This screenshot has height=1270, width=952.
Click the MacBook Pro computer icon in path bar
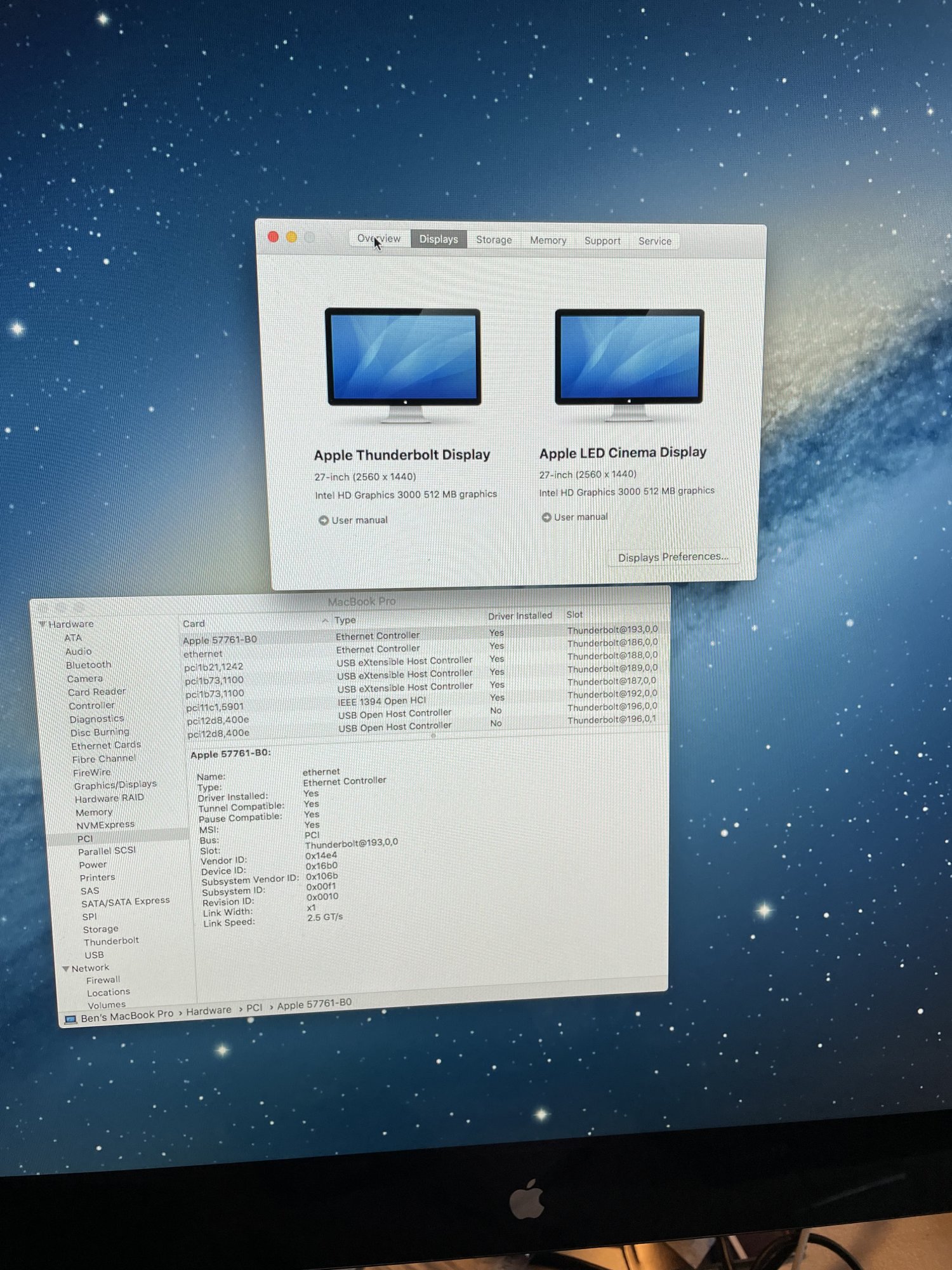point(70,1020)
